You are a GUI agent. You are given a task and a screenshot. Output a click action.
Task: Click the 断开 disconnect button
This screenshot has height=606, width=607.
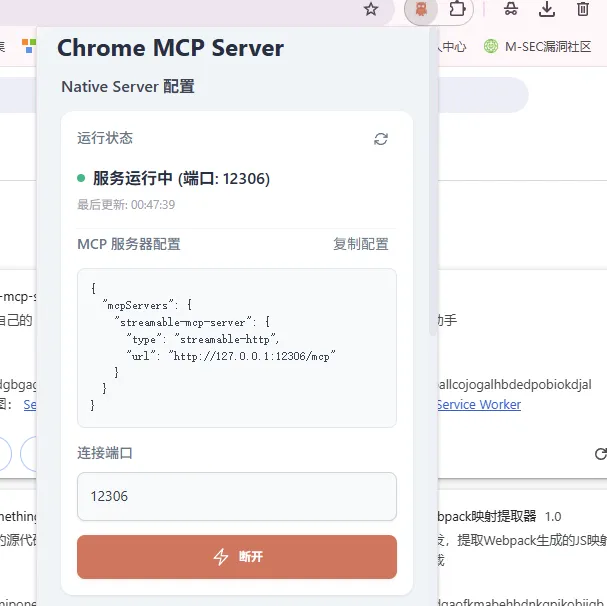point(237,557)
